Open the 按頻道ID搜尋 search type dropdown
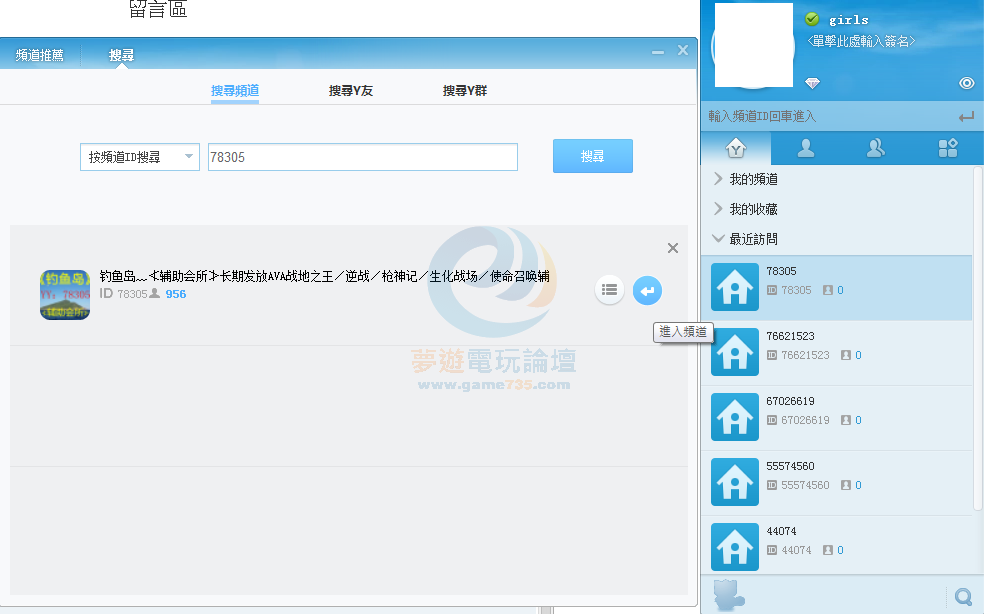This screenshot has width=984, height=614. click(x=140, y=157)
